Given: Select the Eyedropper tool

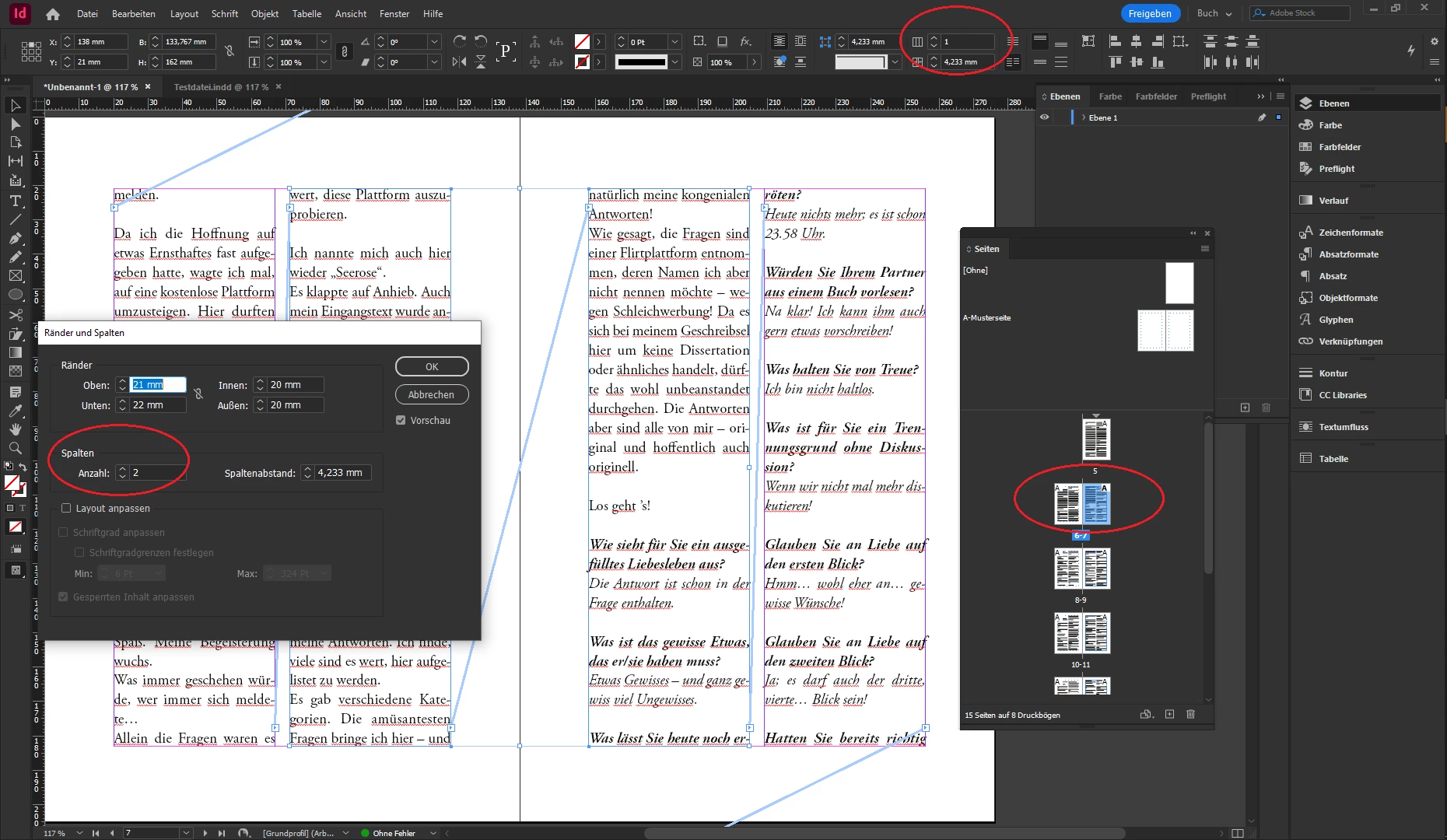Looking at the screenshot, I should pos(15,411).
